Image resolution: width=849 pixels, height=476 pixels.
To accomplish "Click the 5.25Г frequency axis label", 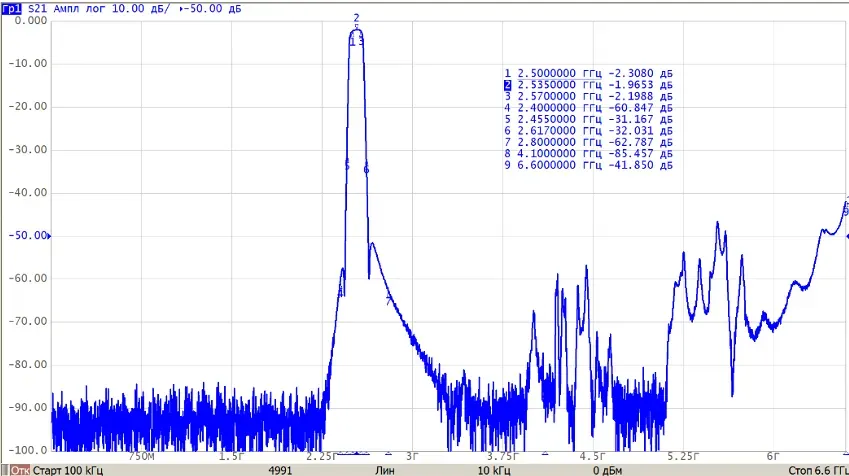I will coord(683,457).
